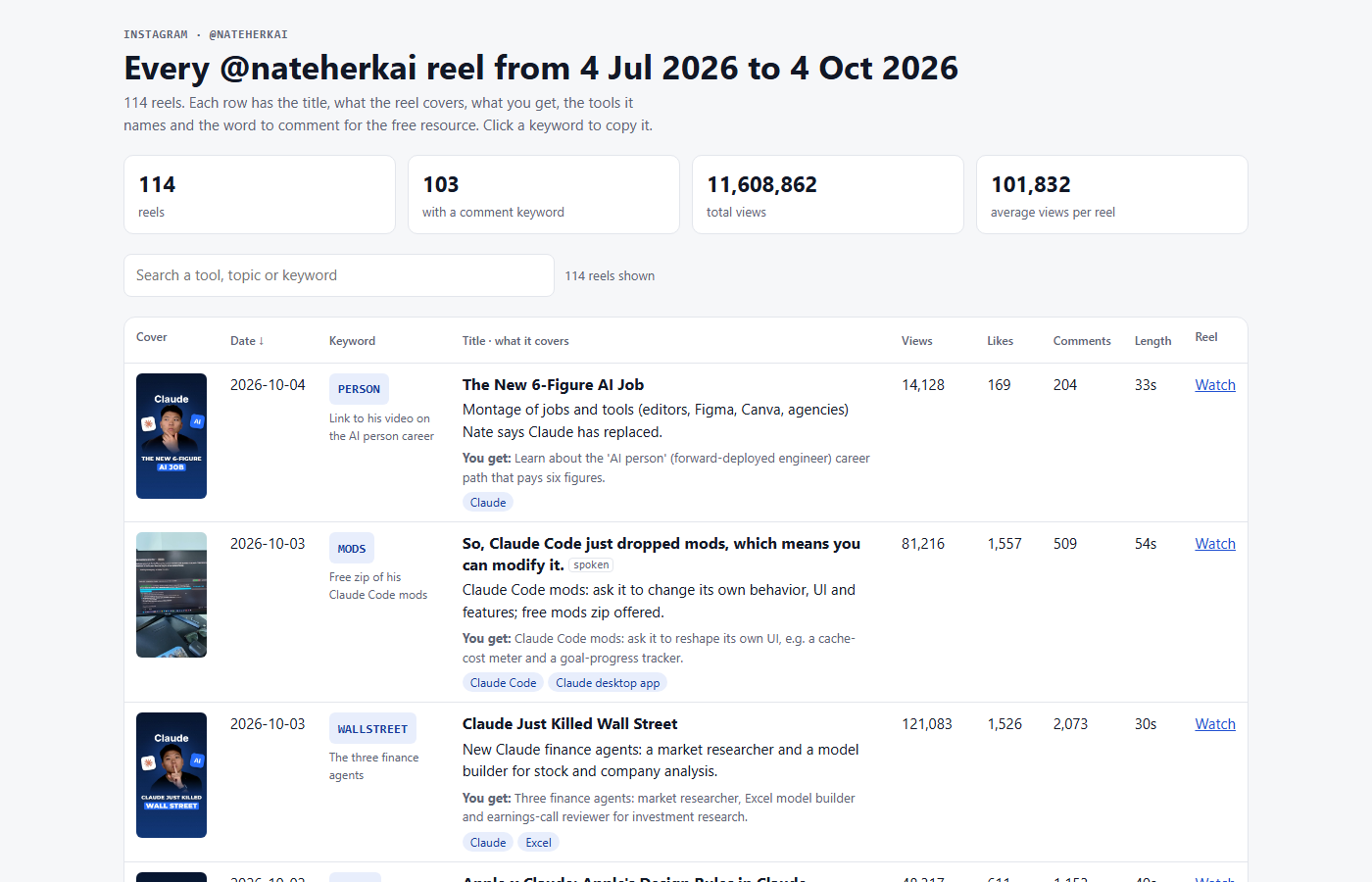Screen dimensions: 1372x882
Task: Click 'The three finance agents' keyword note
Action: pos(373,766)
